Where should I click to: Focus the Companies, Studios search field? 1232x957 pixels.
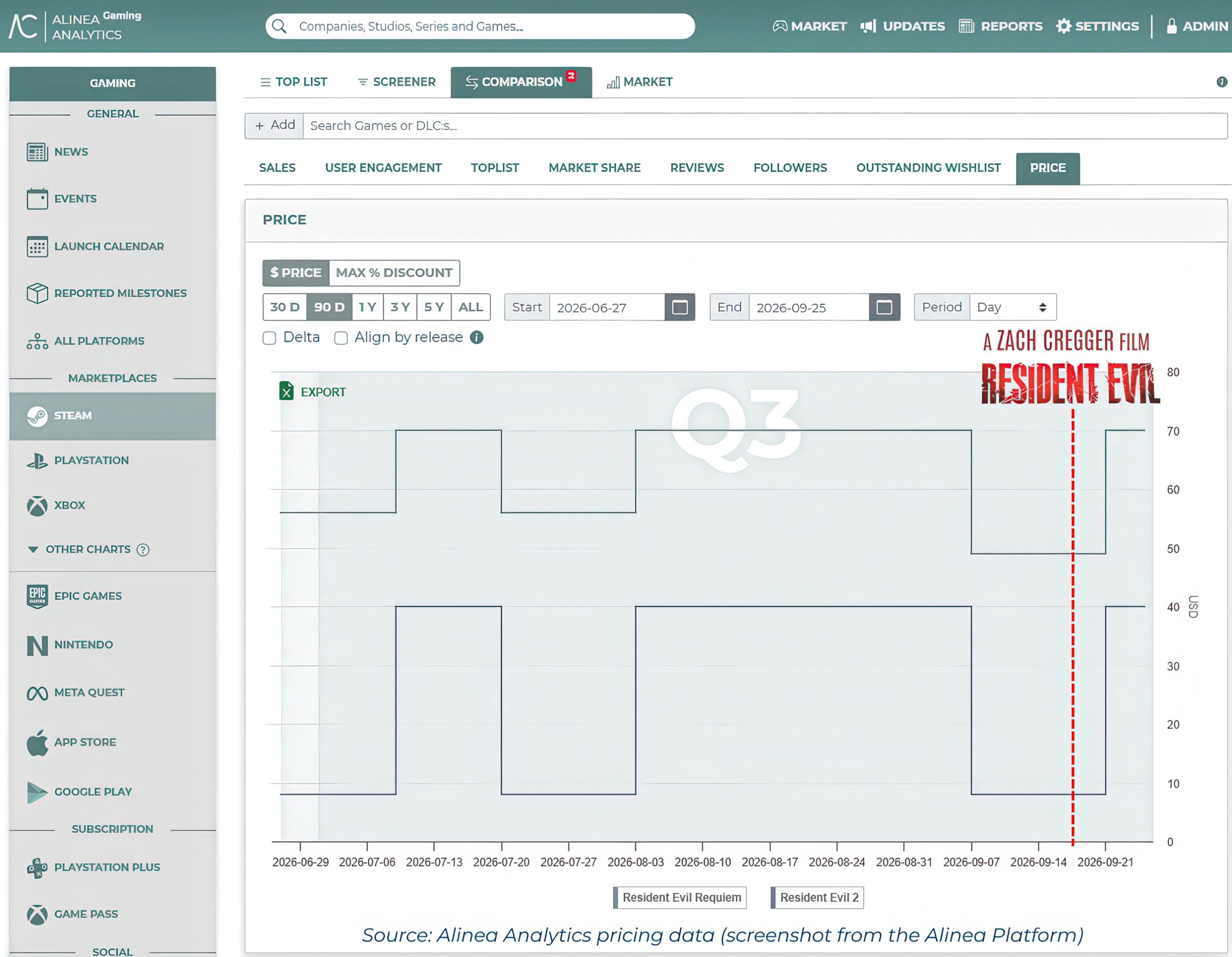(480, 26)
